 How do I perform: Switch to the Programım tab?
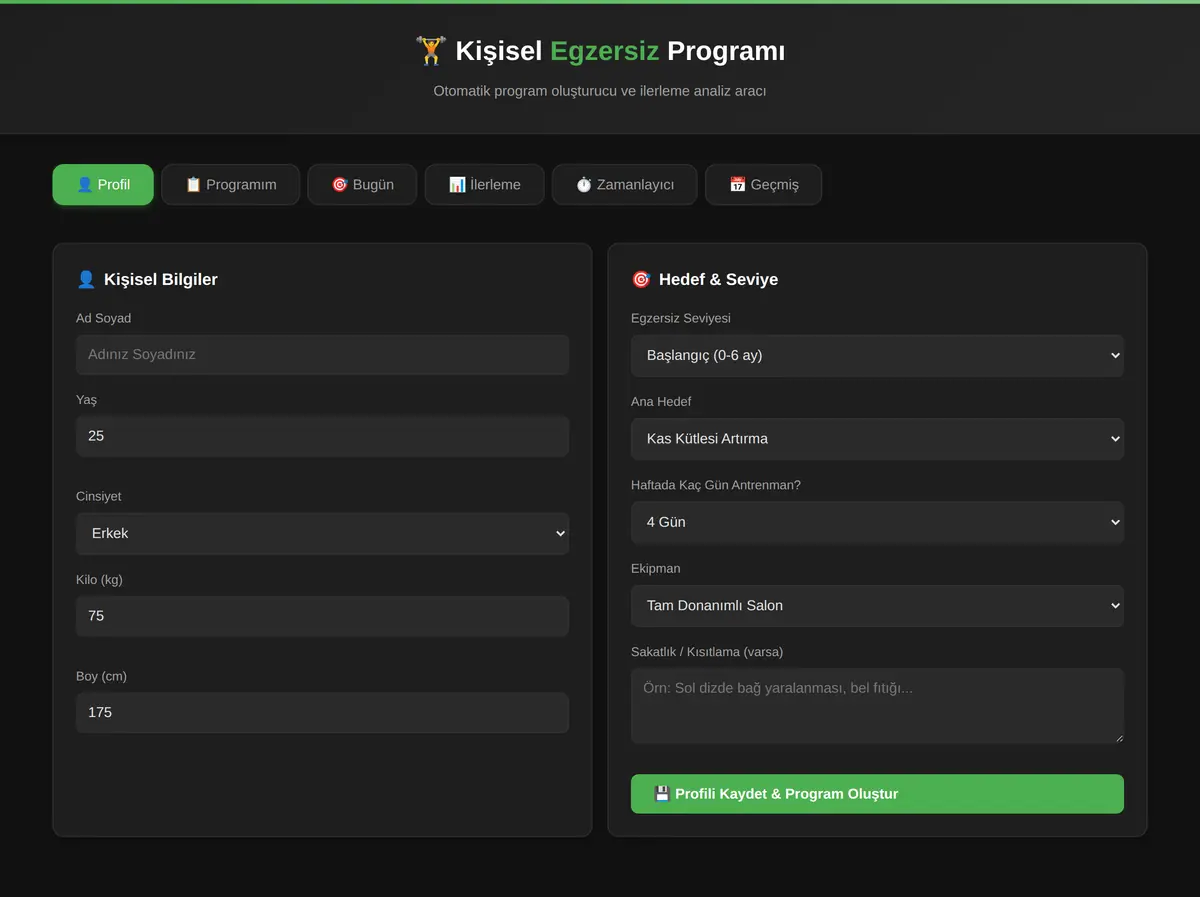tap(231, 185)
